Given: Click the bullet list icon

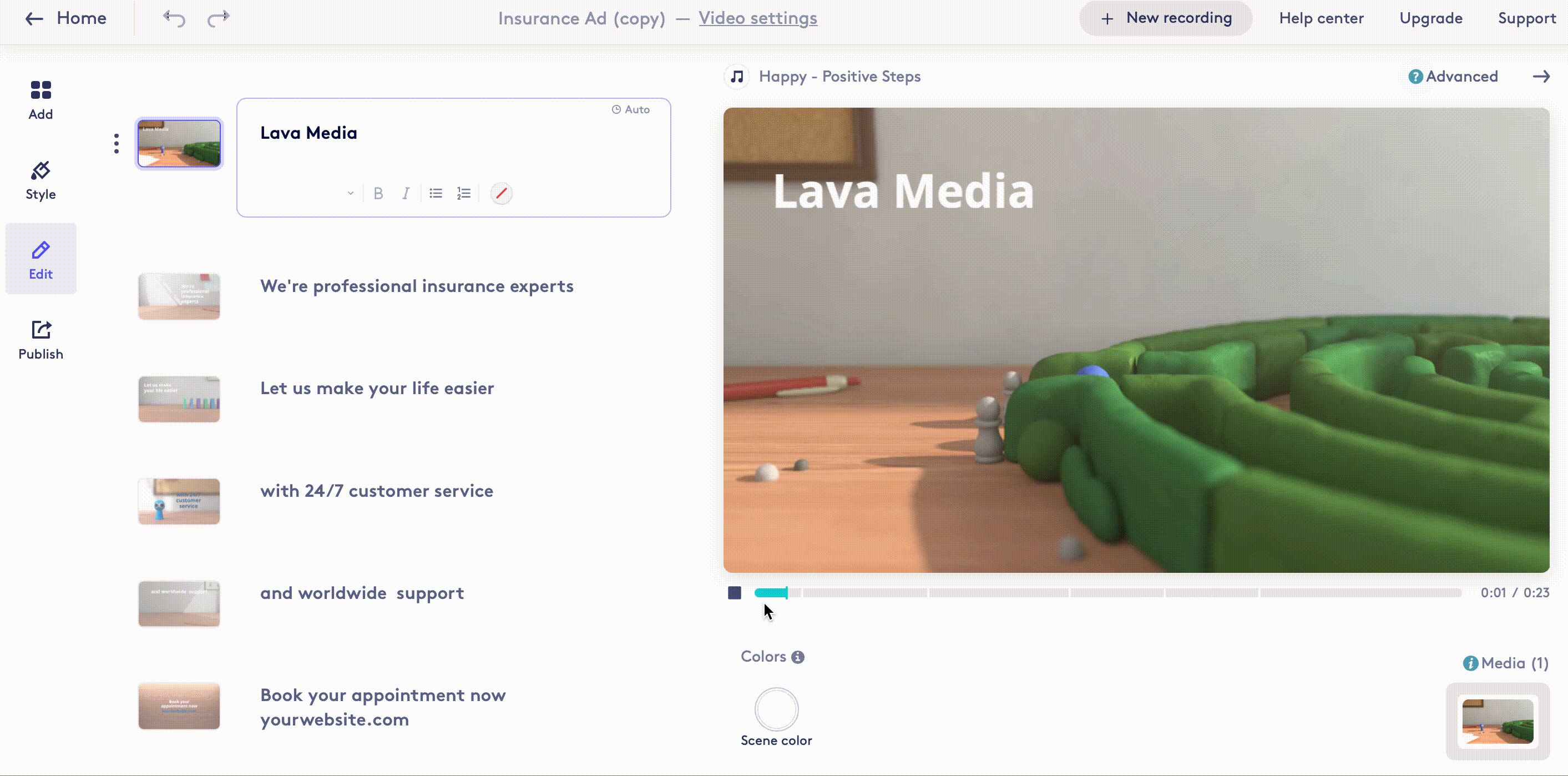Looking at the screenshot, I should [x=435, y=193].
